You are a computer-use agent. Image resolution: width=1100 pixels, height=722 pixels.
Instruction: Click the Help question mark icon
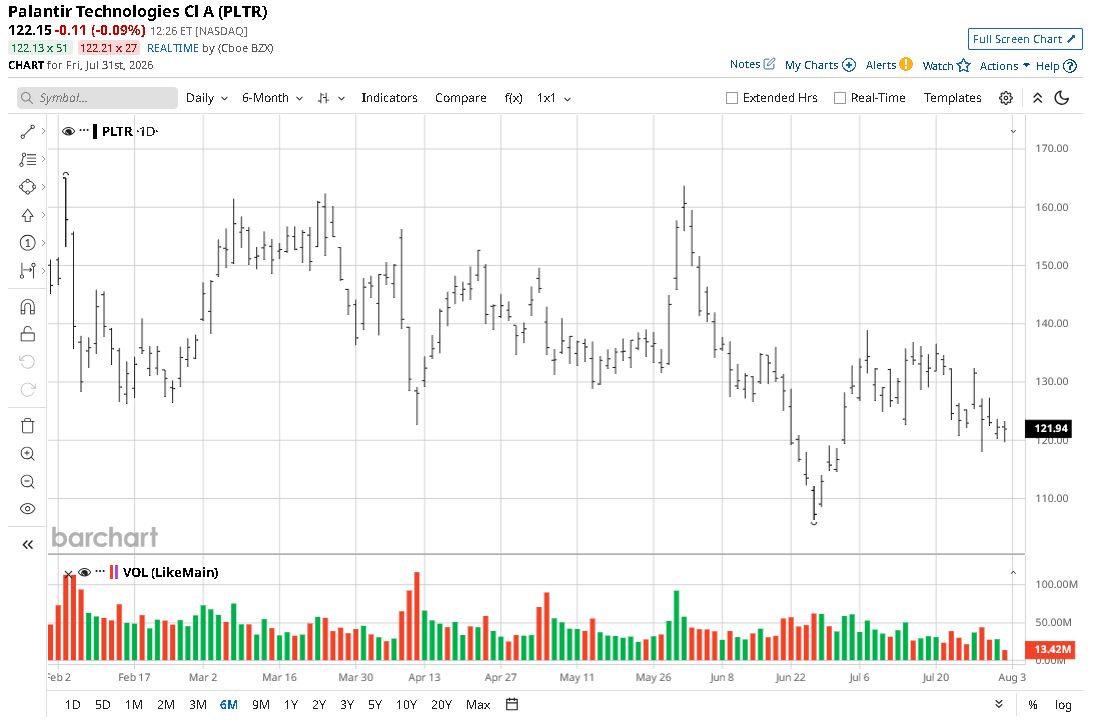coord(1070,66)
